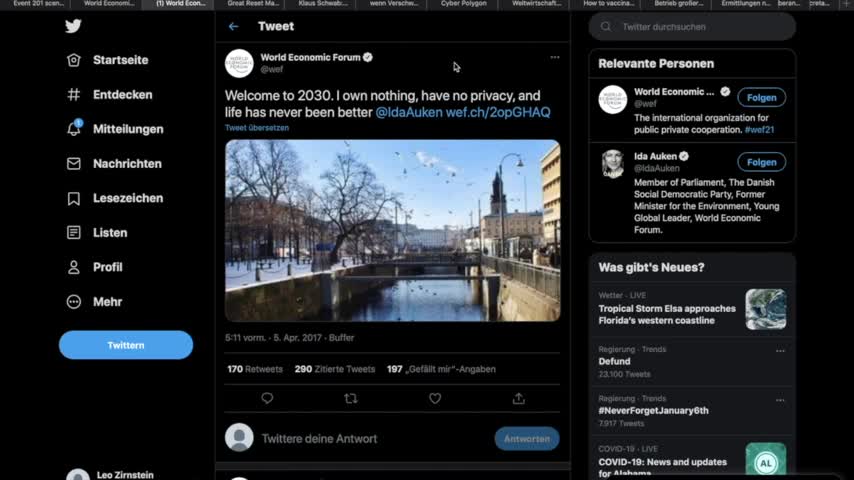Open the tweet's canal photo

tap(393, 230)
